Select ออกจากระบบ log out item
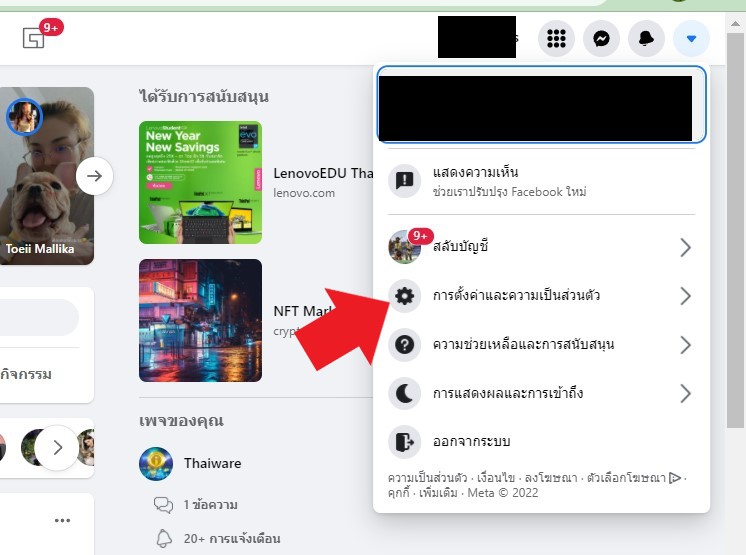Image resolution: width=746 pixels, height=555 pixels. (541, 442)
